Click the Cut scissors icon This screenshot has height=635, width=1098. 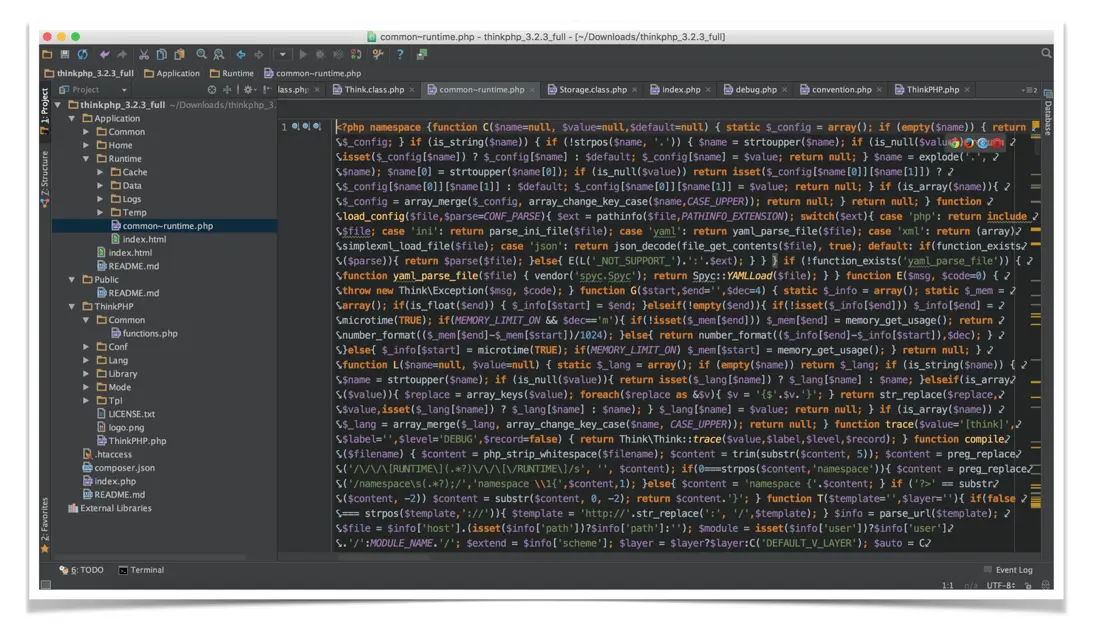(144, 55)
